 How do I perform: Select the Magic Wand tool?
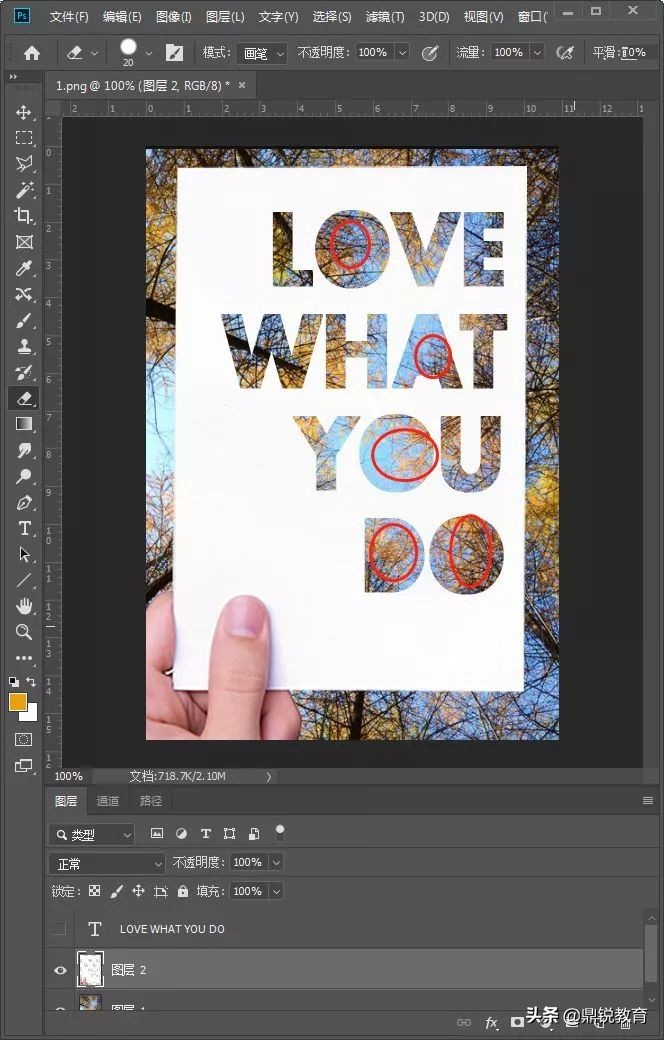24,190
